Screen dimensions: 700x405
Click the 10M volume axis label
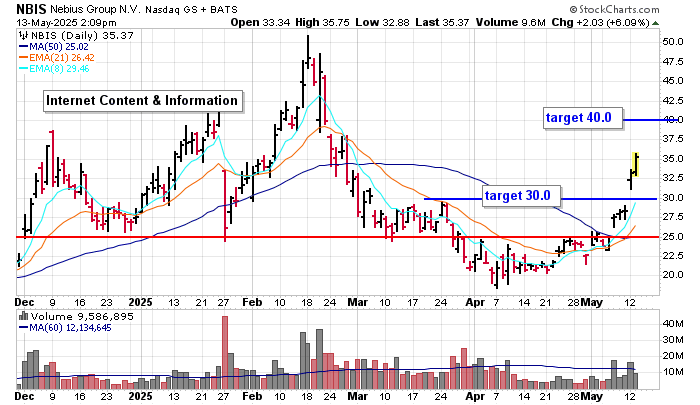673,372
